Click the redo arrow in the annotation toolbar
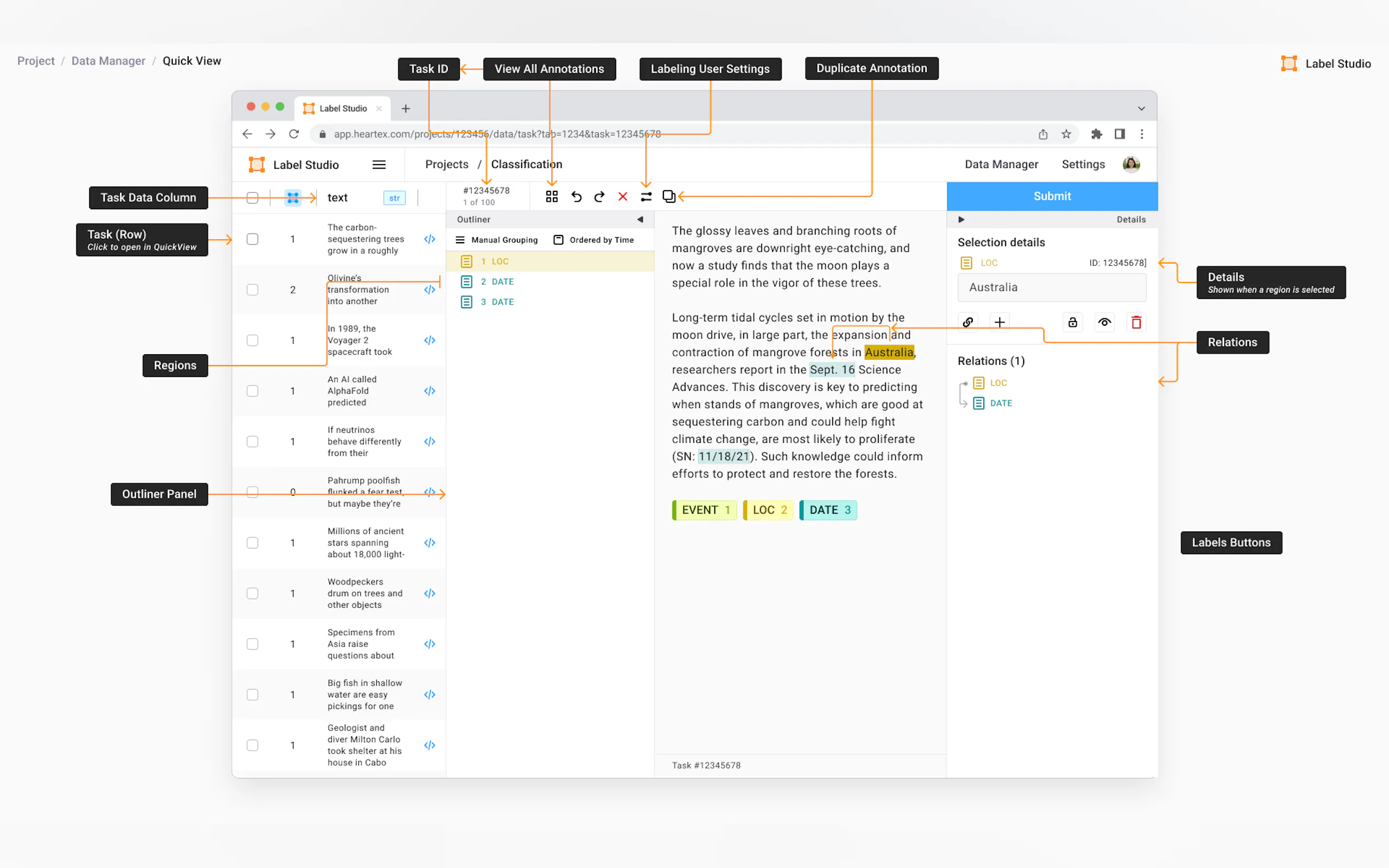The width and height of the screenshot is (1389, 868). tap(599, 197)
